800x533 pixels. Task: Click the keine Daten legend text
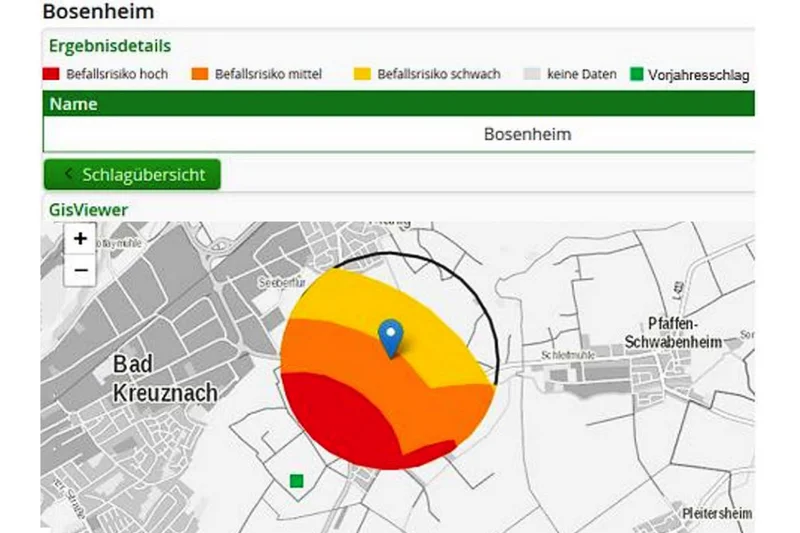click(582, 74)
